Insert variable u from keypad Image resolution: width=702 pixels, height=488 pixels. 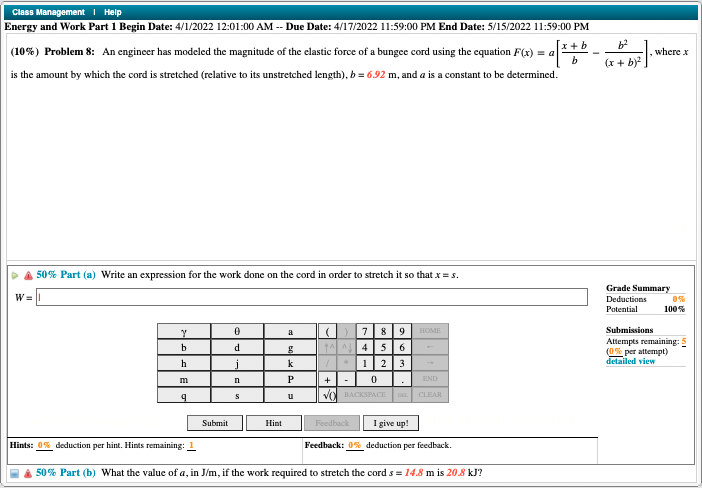pos(290,395)
